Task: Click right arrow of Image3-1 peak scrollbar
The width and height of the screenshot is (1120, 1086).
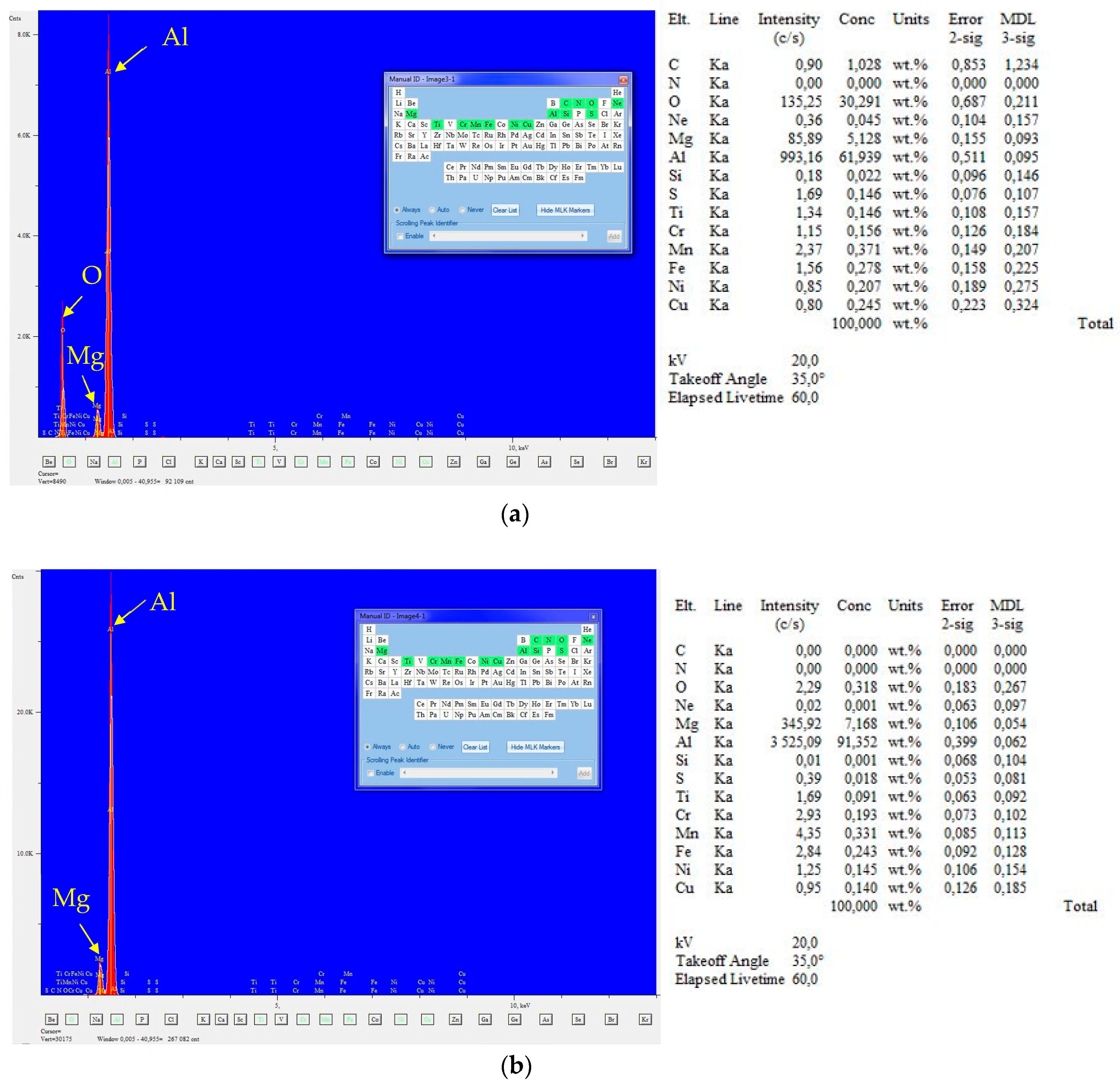Action: [x=582, y=236]
